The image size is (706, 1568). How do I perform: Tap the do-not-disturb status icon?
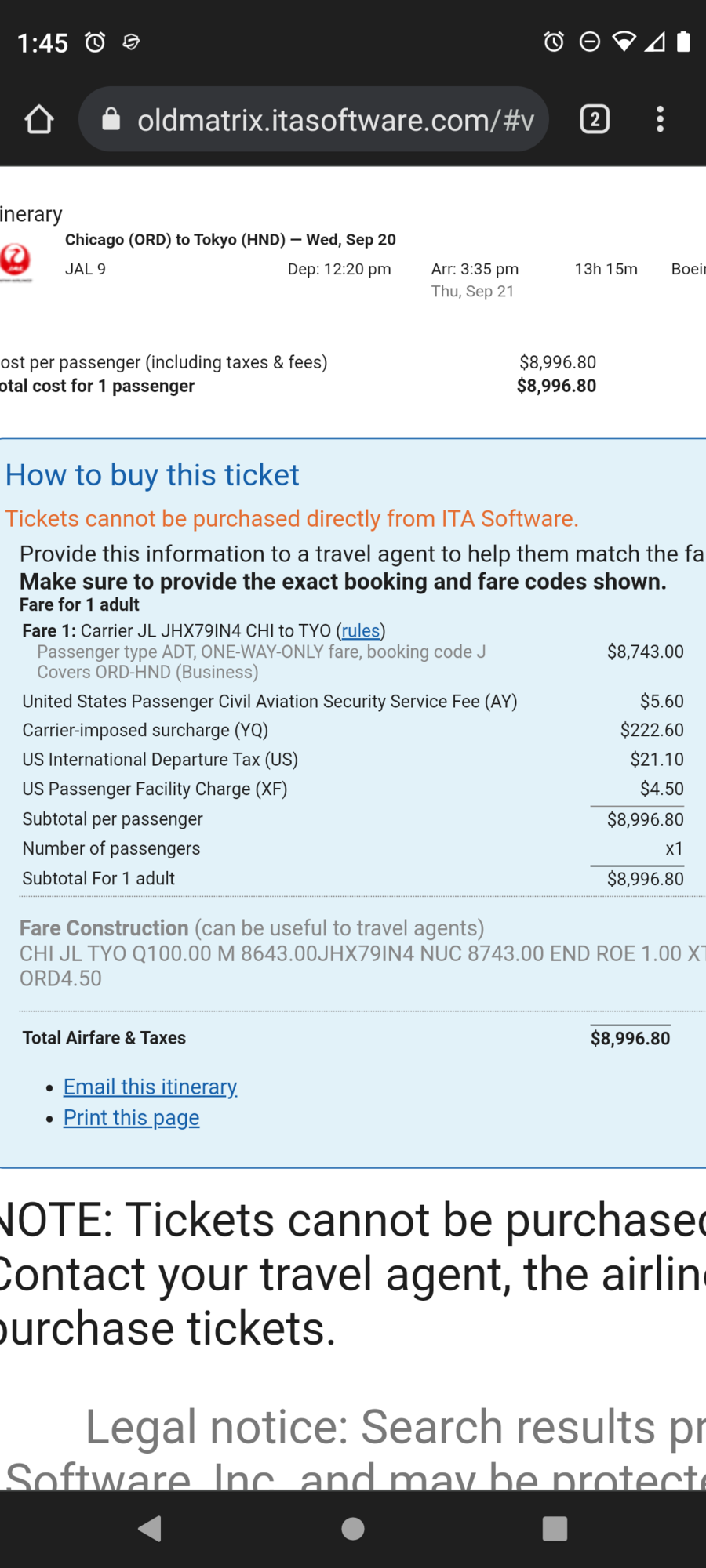(589, 42)
